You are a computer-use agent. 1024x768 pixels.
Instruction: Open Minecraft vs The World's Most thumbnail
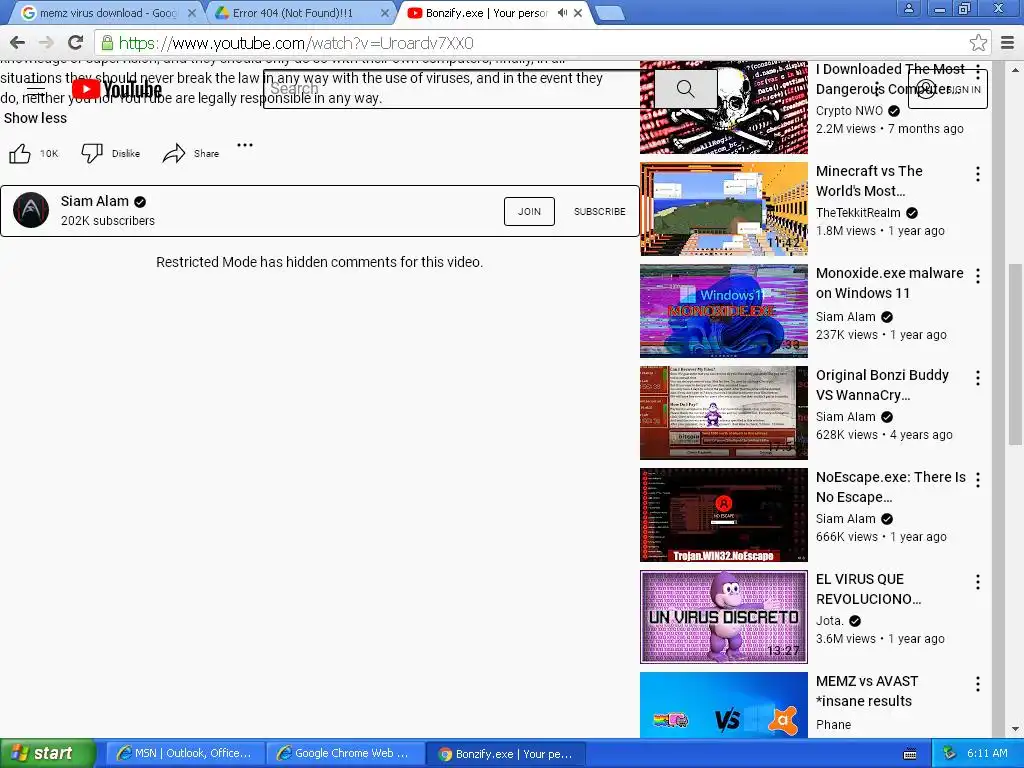click(724, 209)
